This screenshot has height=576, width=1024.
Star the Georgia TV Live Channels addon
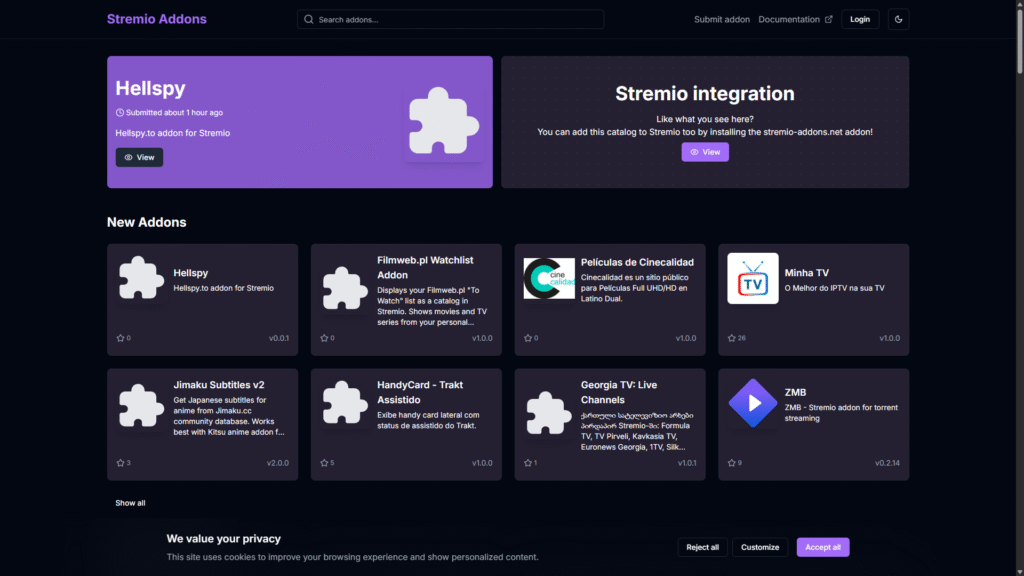pos(528,463)
